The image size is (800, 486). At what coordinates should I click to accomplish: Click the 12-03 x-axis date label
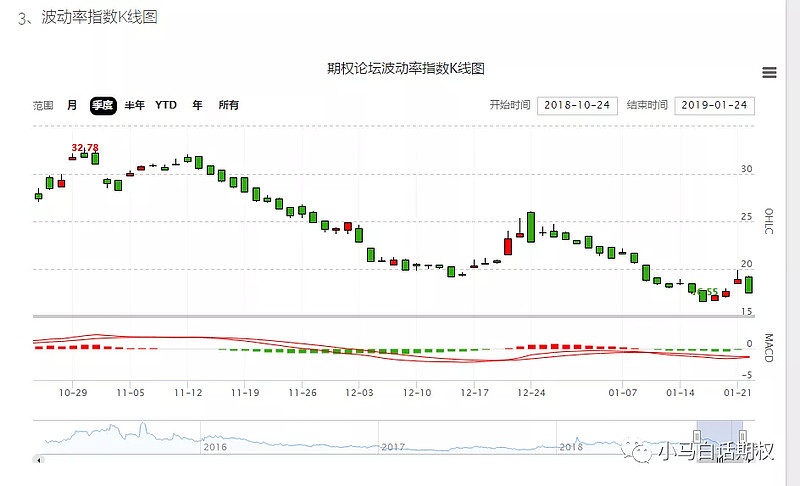[359, 393]
